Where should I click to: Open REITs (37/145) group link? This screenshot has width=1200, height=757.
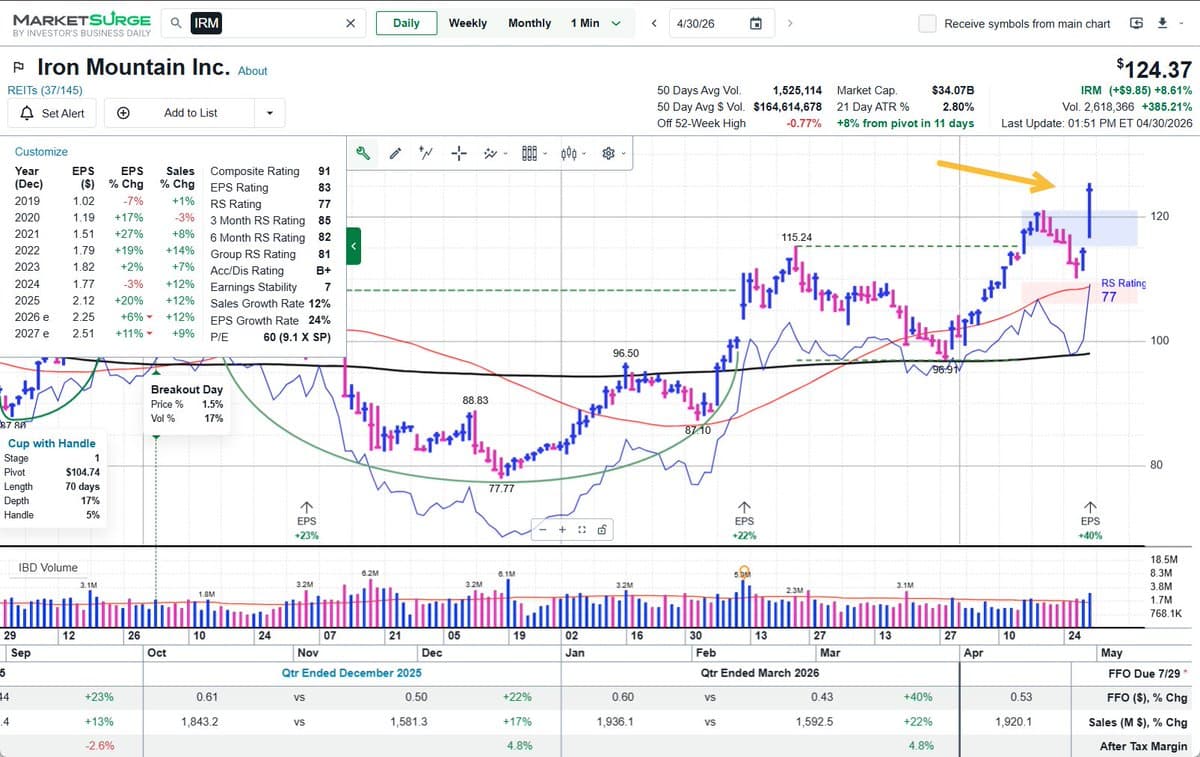44,90
